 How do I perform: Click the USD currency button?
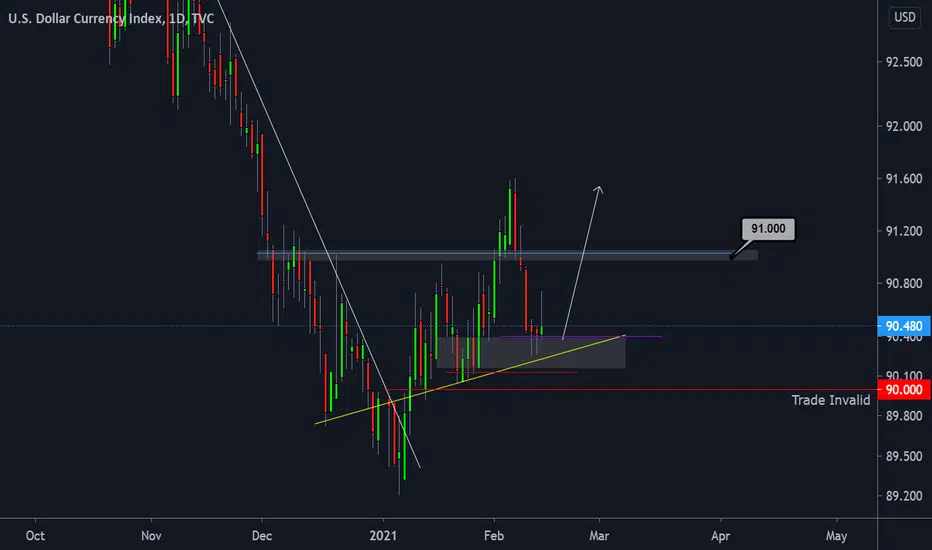pos(905,17)
